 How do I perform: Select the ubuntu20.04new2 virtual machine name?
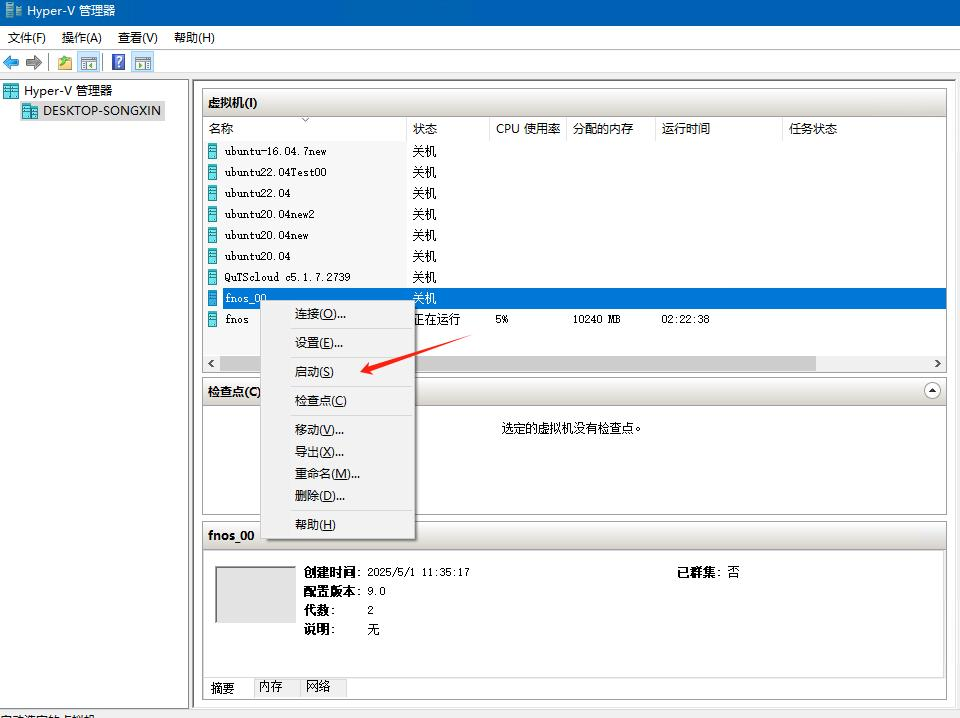tap(269, 214)
